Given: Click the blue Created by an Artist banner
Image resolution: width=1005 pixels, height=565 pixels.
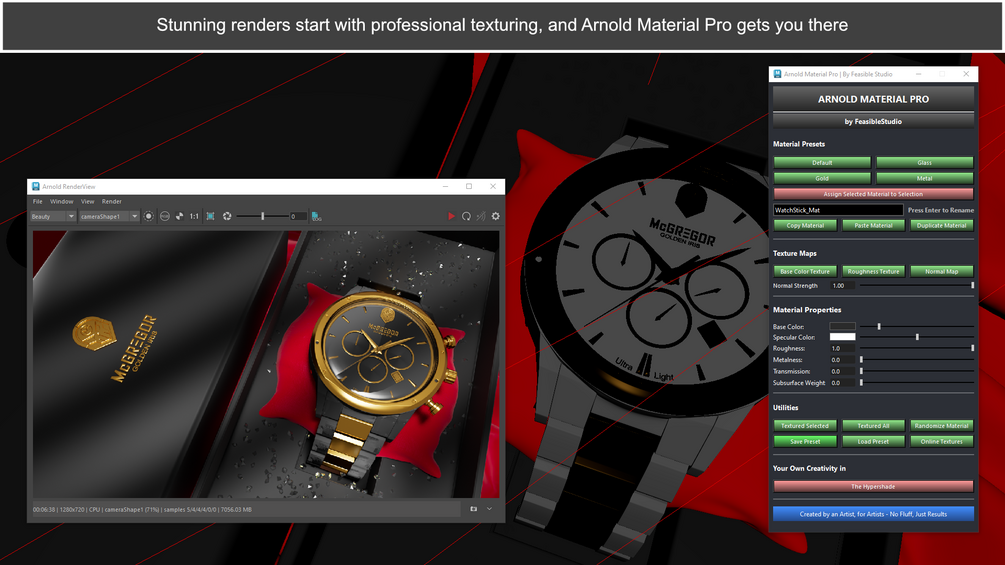Looking at the screenshot, I should [x=873, y=514].
